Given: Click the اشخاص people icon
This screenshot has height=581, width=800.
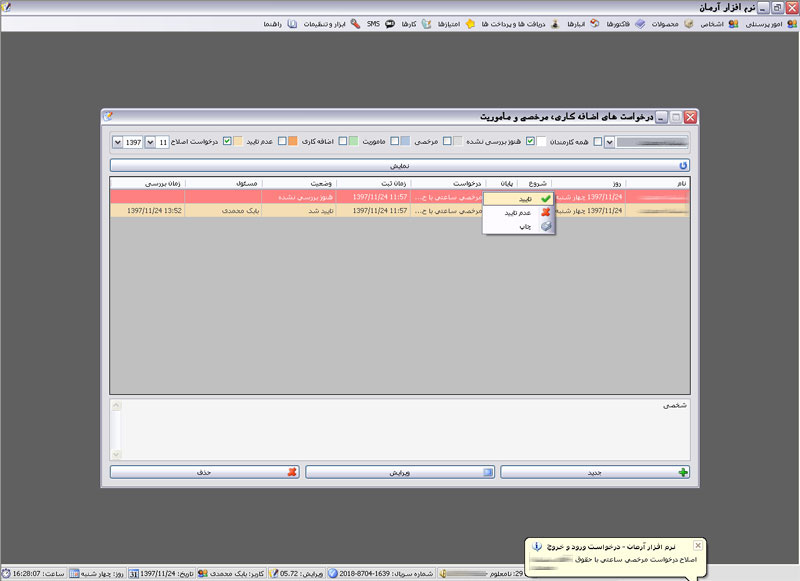Looking at the screenshot, I should pyautogui.click(x=733, y=24).
